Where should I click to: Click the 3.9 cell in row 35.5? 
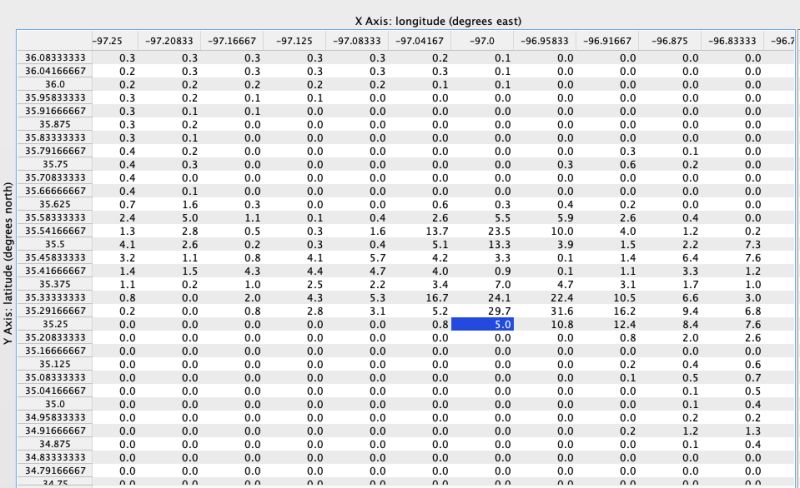[x=544, y=244]
